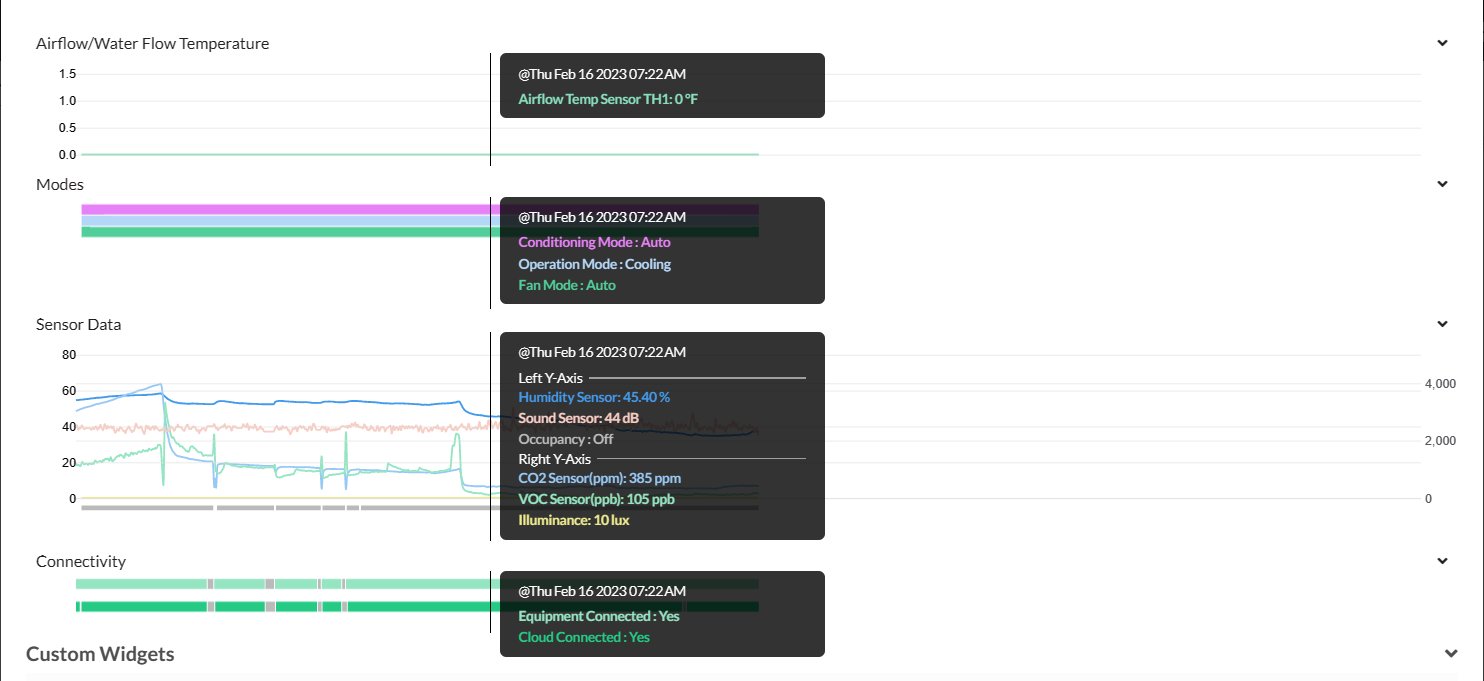Click the 'Left Y-Axis' tooltip label
1484x681 pixels.
pos(550,378)
